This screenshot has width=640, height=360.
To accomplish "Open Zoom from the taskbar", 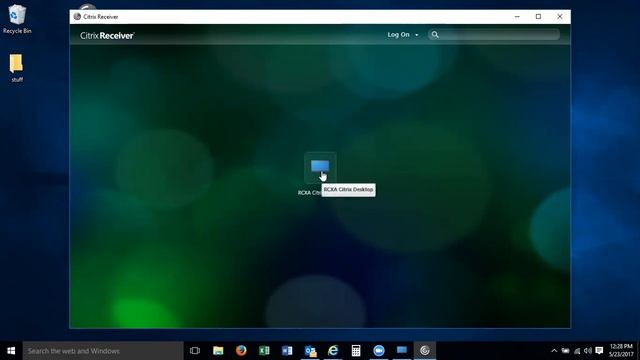I will click(x=379, y=351).
